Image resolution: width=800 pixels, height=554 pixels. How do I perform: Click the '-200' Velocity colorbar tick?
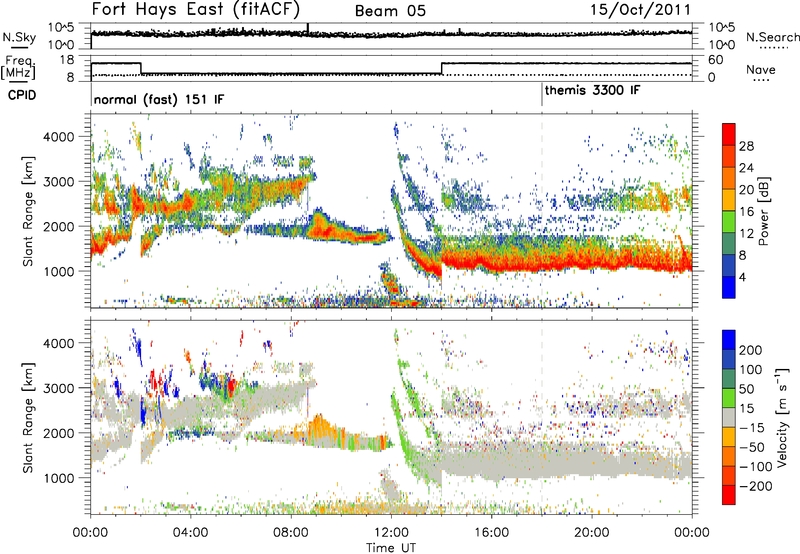tap(756, 486)
